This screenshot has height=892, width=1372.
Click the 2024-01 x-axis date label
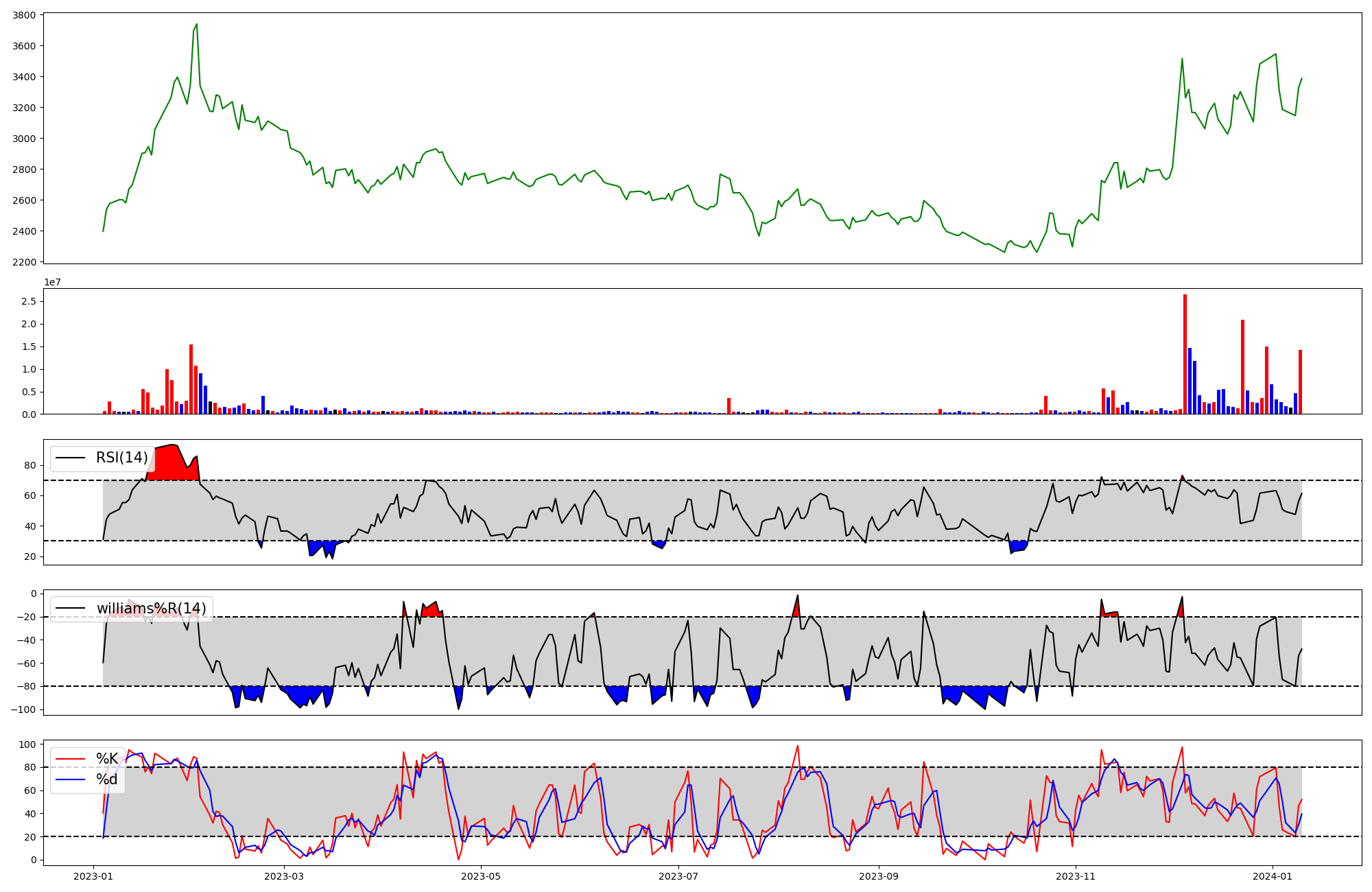[x=1273, y=876]
